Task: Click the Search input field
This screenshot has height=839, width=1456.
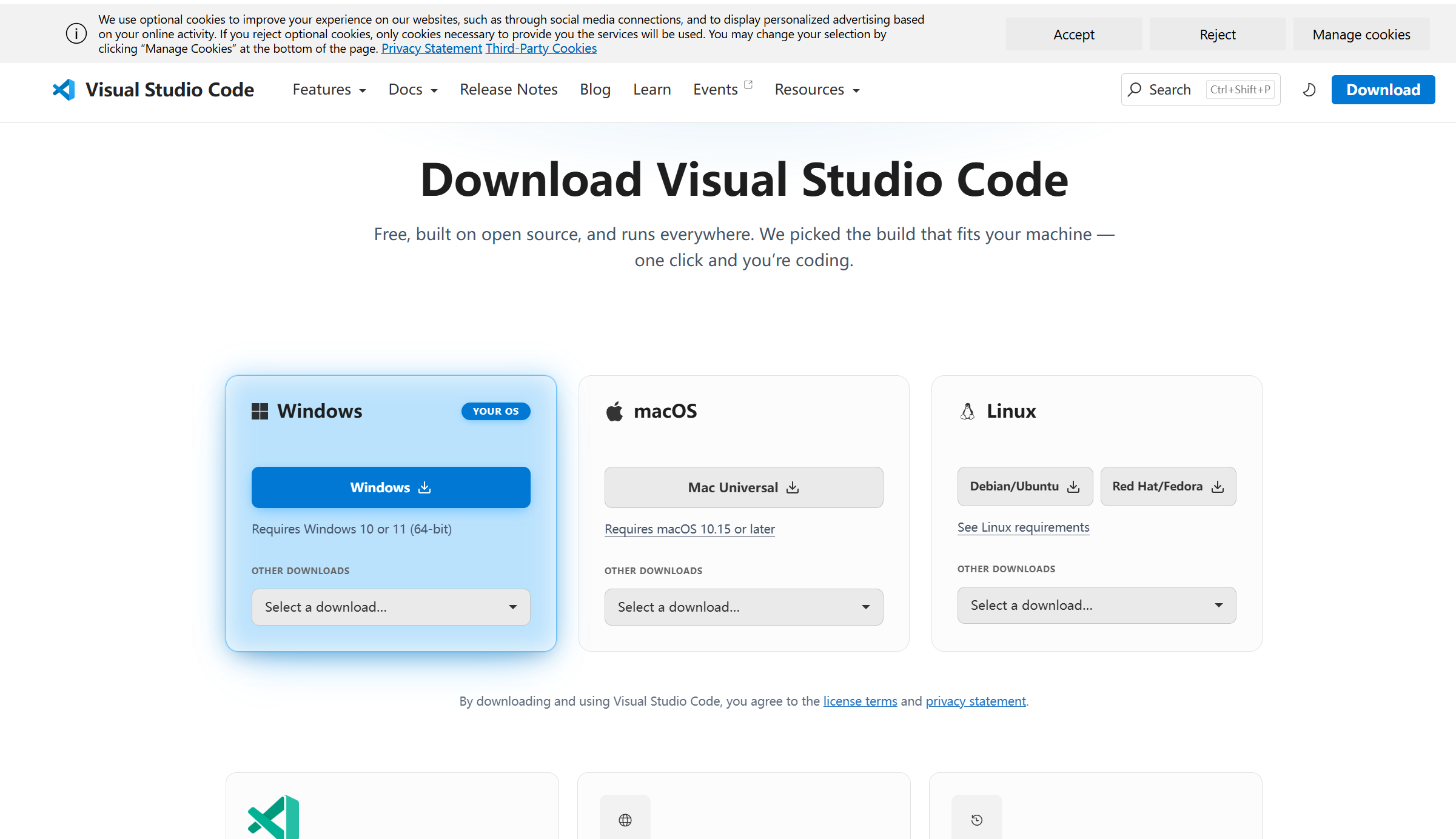Action: tap(1201, 90)
